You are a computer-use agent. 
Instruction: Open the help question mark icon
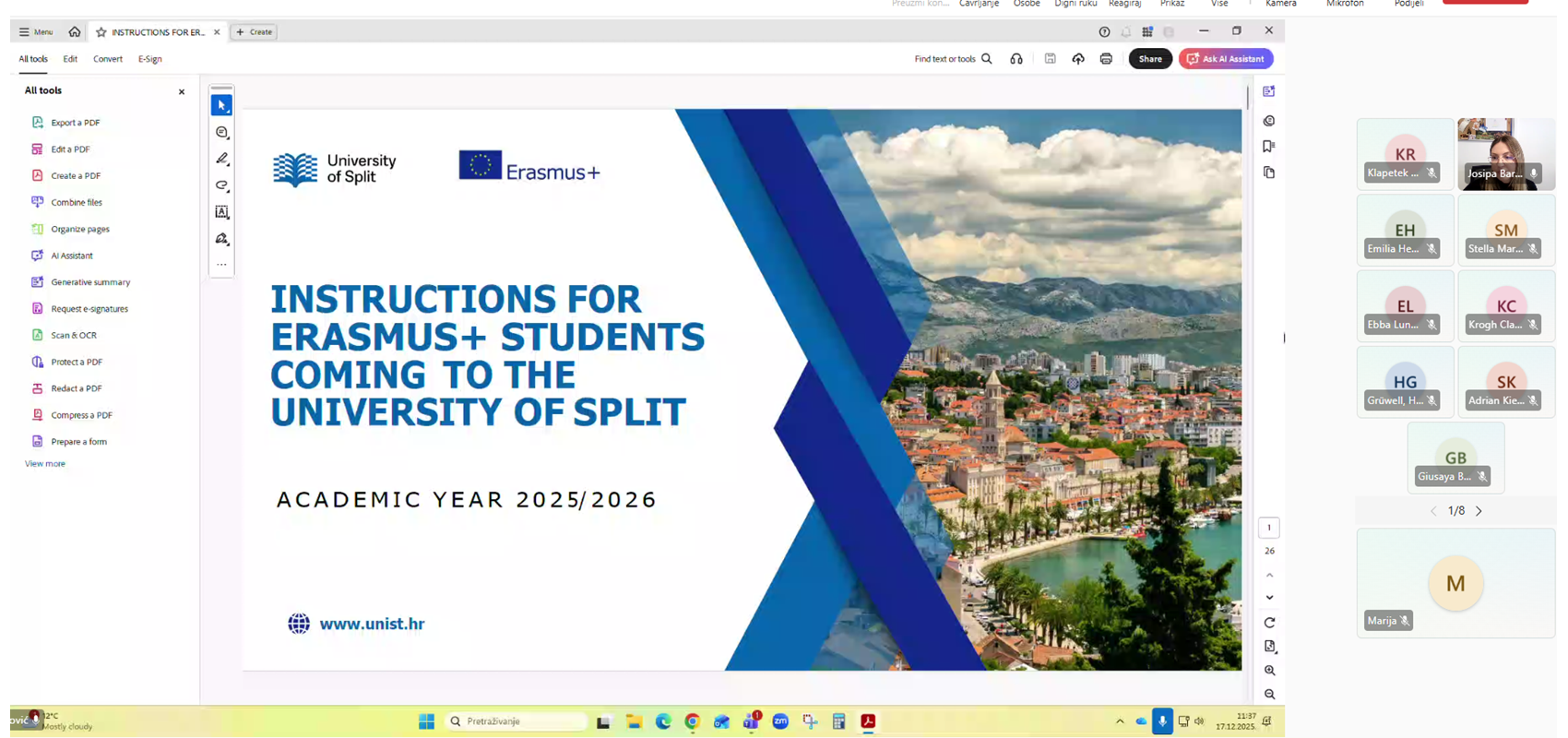pyautogui.click(x=1104, y=32)
